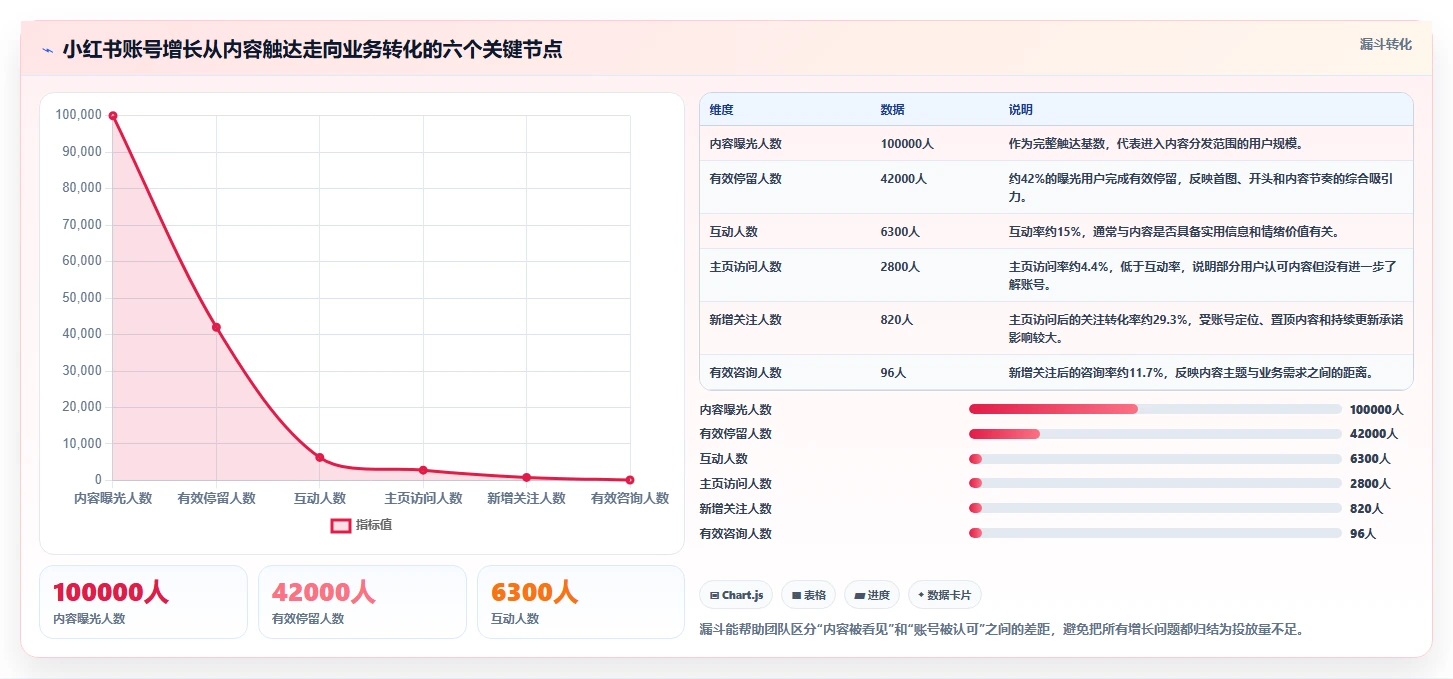Click the description starting 互动率约15%
1453x679 pixels.
click(x=1174, y=232)
